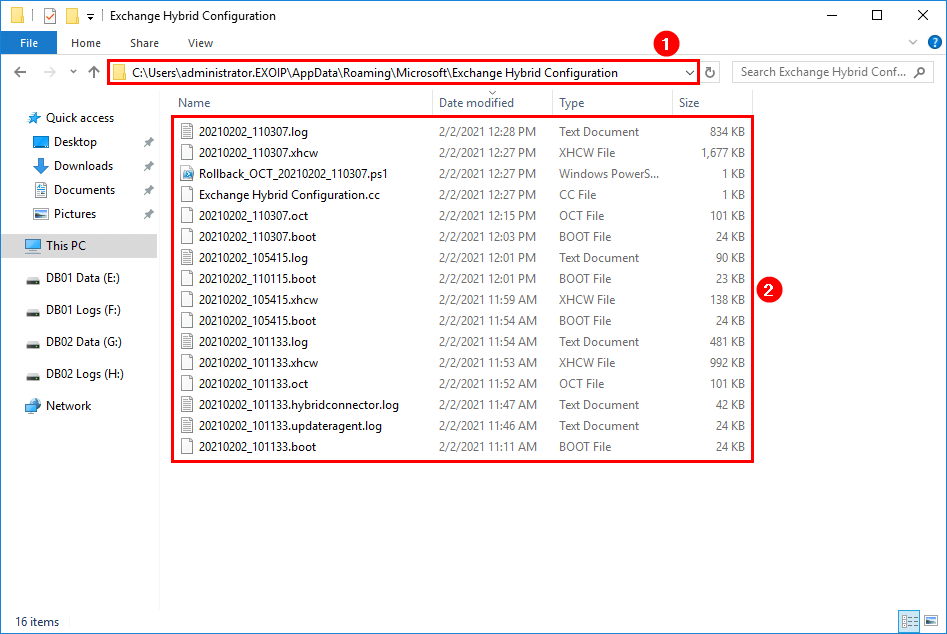Click the Pictures icon in sidebar
This screenshot has height=634, width=947.
[41, 214]
